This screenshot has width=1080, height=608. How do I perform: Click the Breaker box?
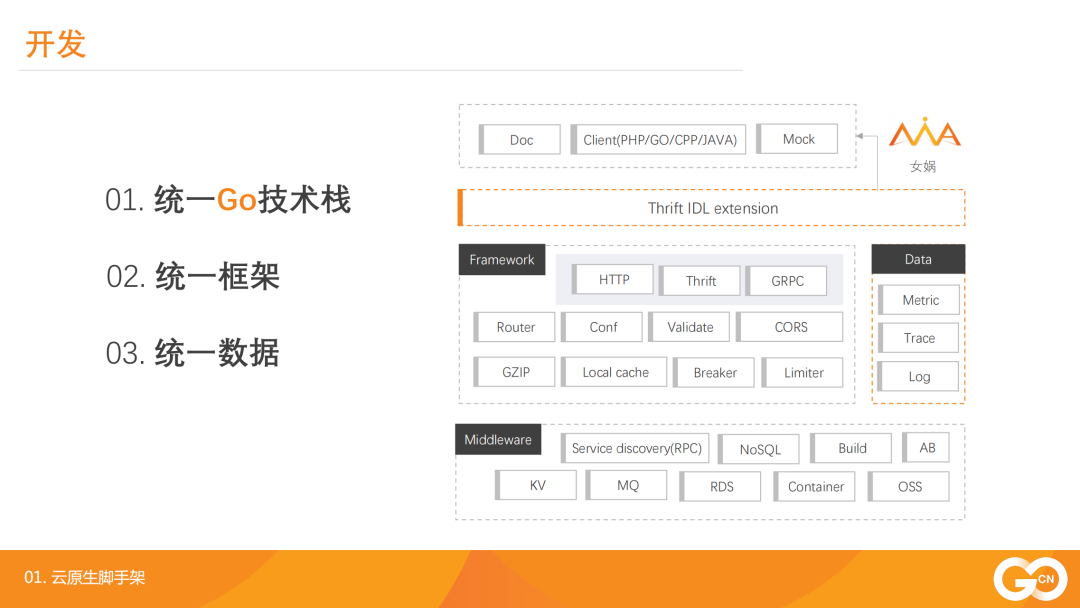(714, 373)
